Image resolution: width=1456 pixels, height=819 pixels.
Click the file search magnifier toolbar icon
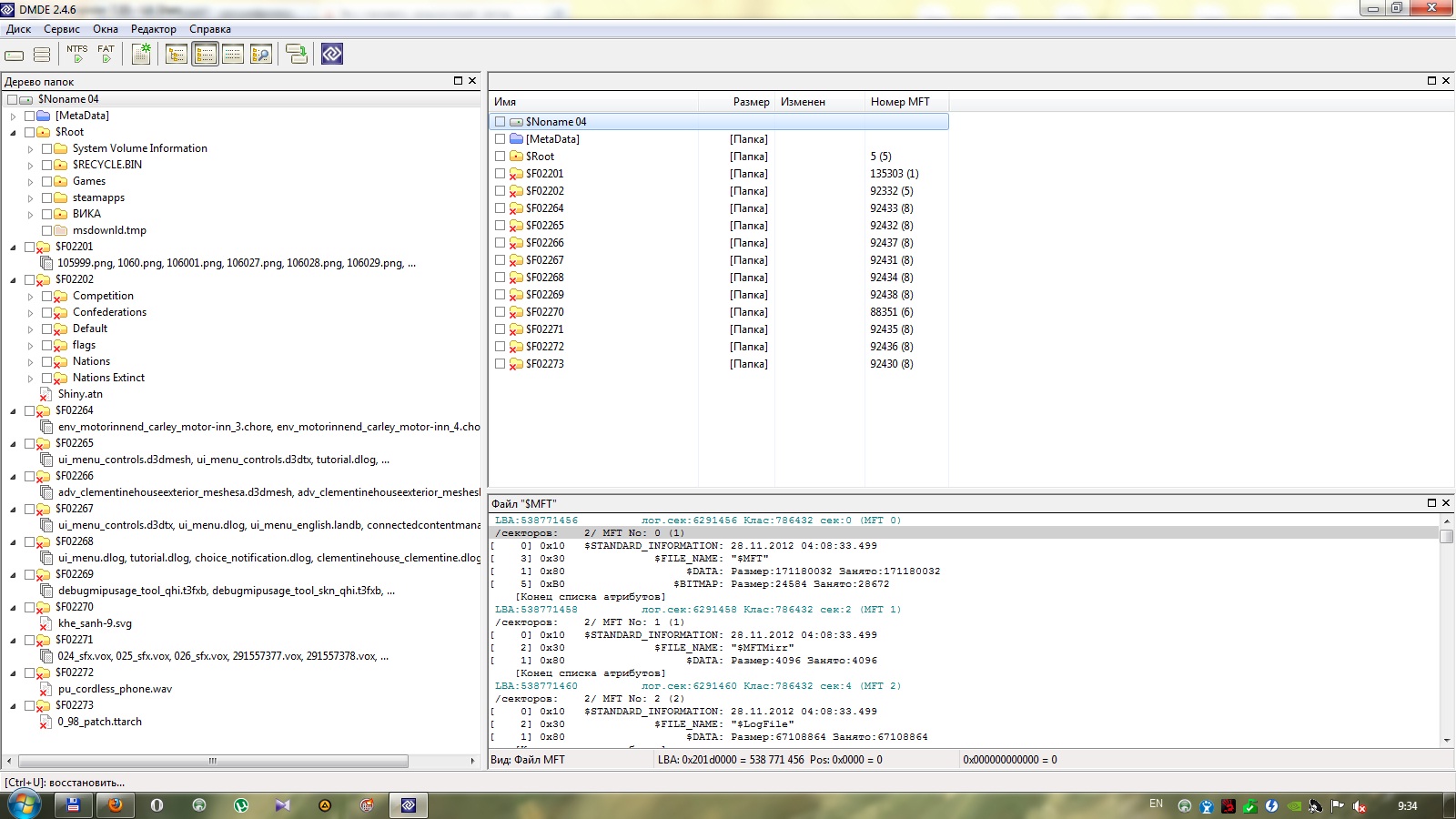(261, 55)
